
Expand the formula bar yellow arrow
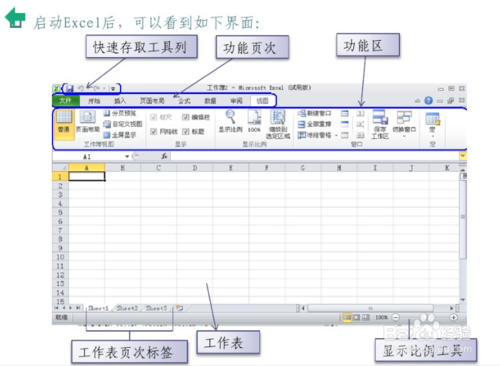pyautogui.click(x=463, y=156)
